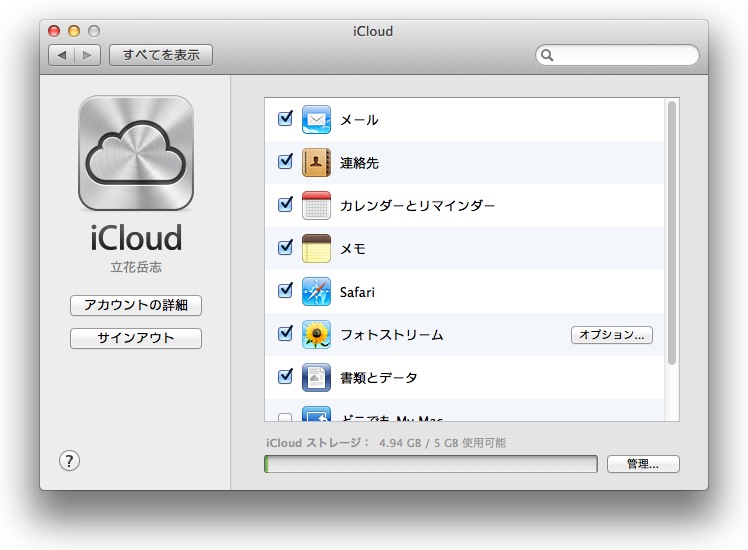Click the Mail (メール) envelope icon
The height and width of the screenshot is (550, 748).
coord(316,120)
